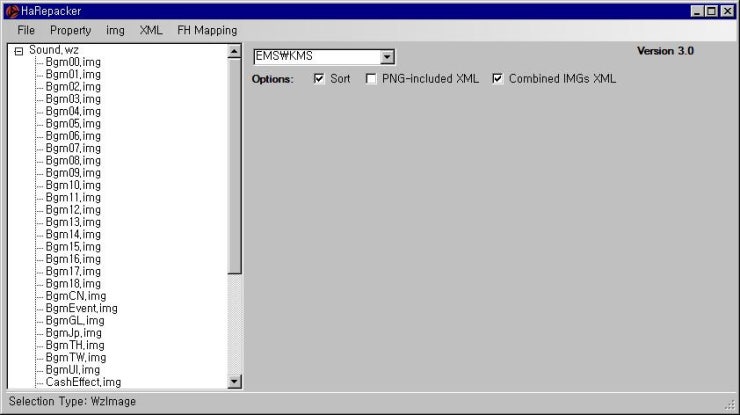Select BgmGL.img in the tree
The height and width of the screenshot is (415, 740).
tap(75, 321)
